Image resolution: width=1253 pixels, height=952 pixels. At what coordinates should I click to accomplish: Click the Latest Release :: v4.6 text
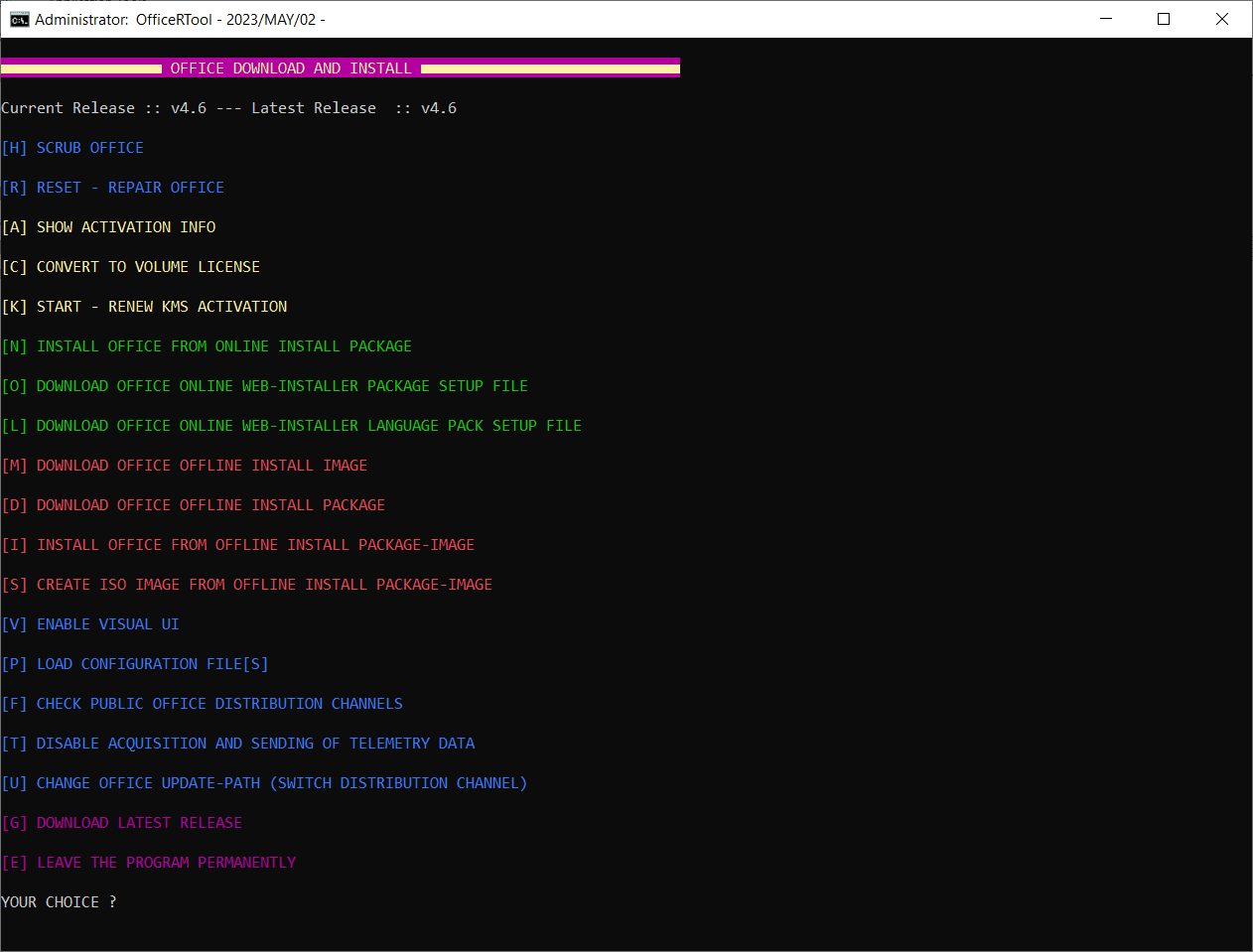click(354, 108)
